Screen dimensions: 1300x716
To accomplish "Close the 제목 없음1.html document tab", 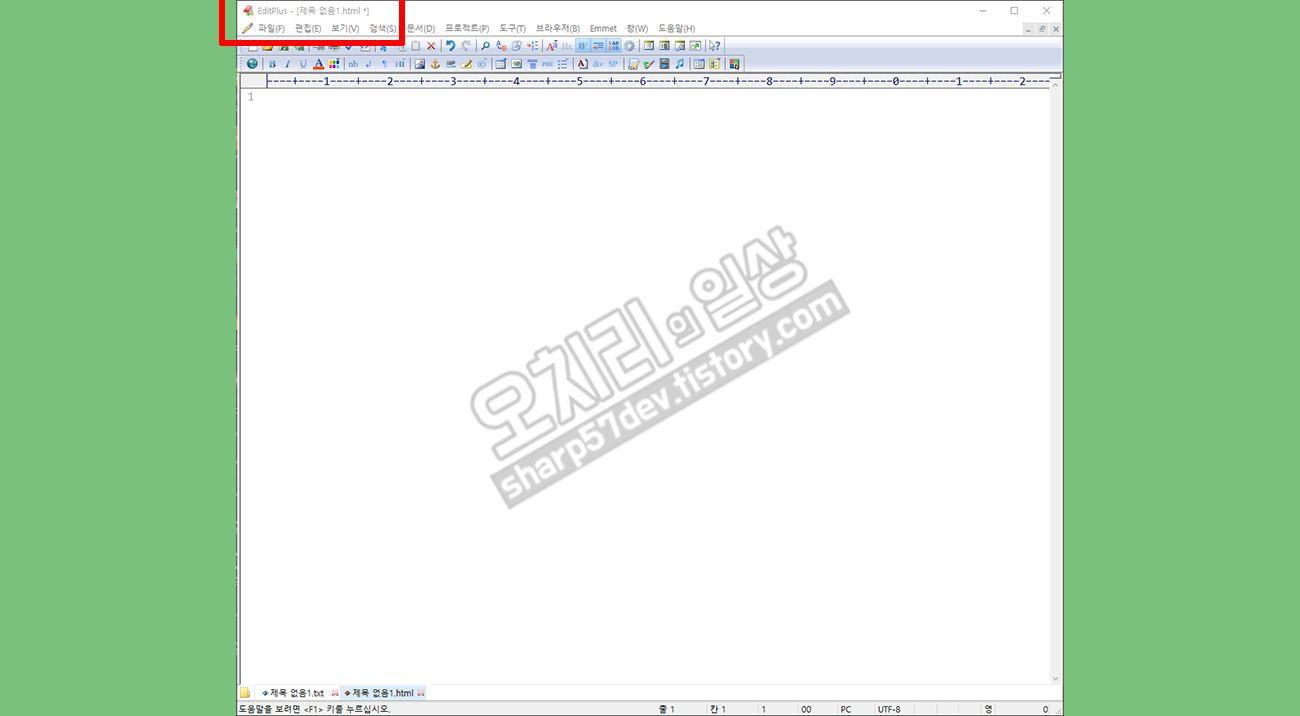I will (x=421, y=693).
